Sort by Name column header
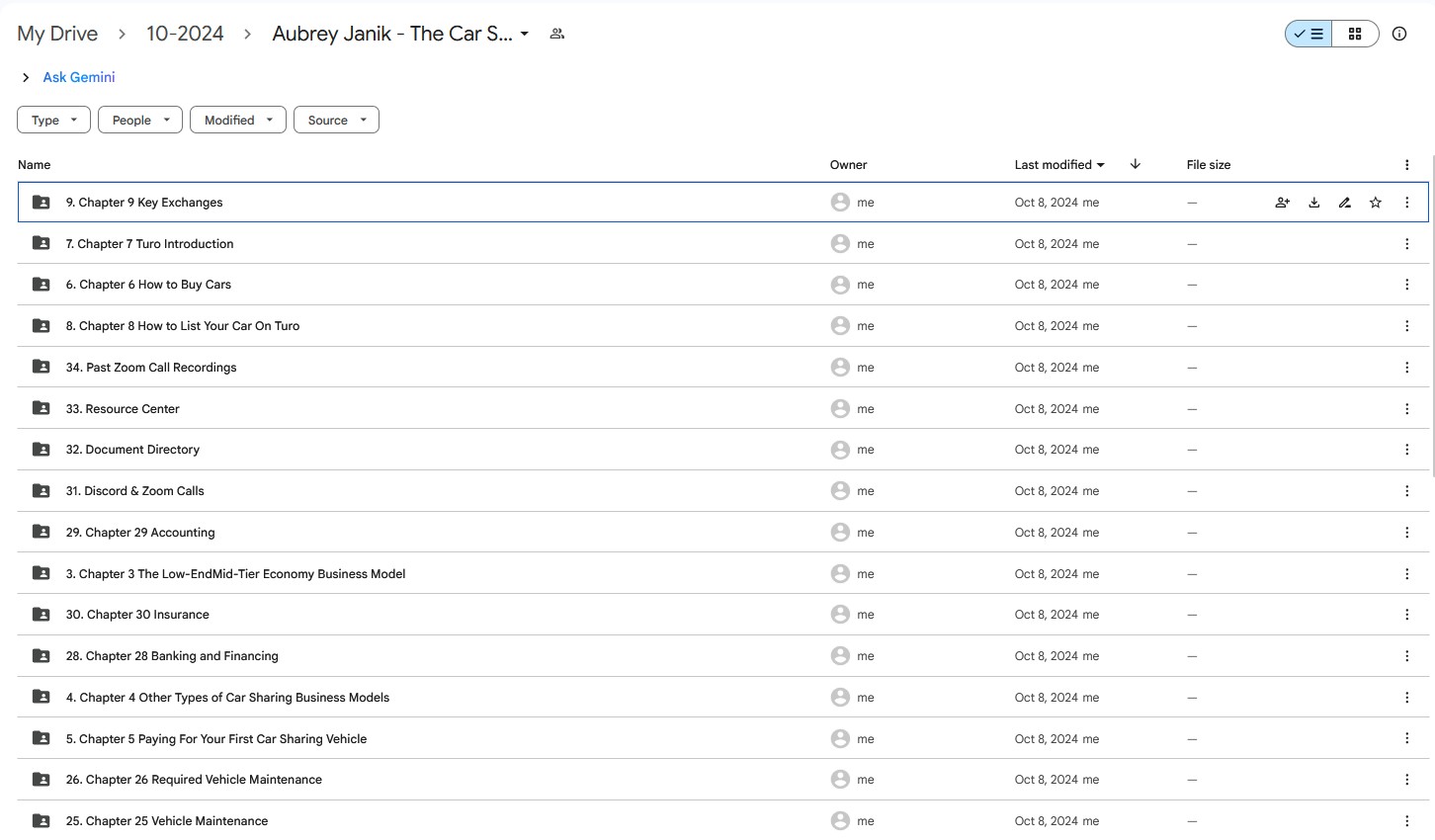Image resolution: width=1435 pixels, height=840 pixels. (35, 165)
